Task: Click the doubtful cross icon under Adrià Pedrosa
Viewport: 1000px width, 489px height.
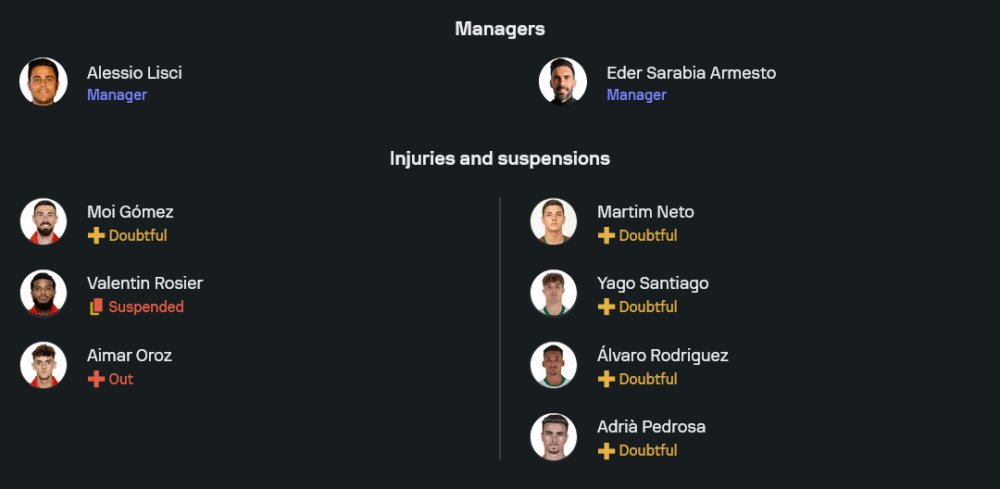Action: (x=606, y=451)
